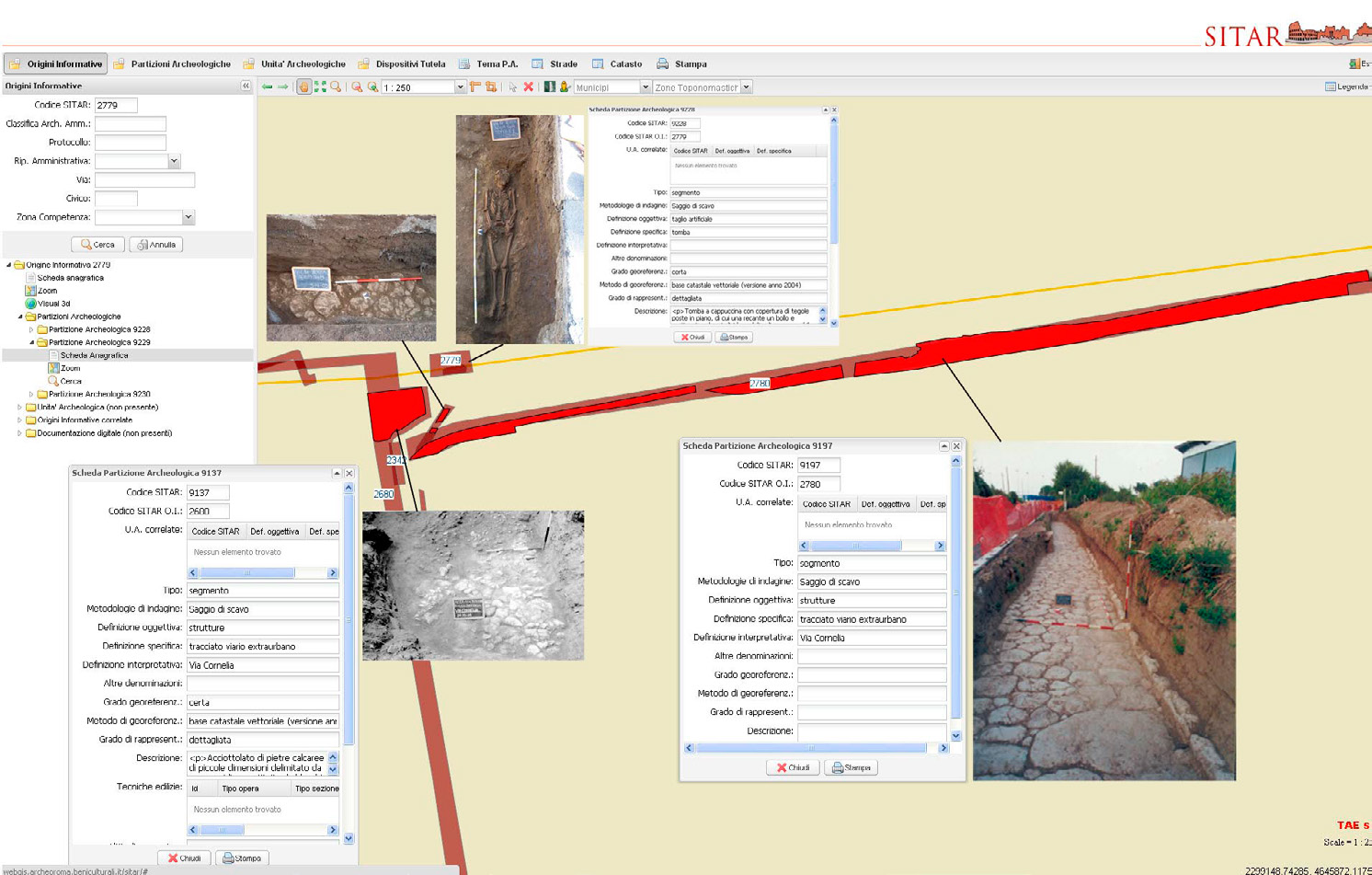Select the measure area tool
Viewport: 1372px width, 875px height.
click(491, 87)
